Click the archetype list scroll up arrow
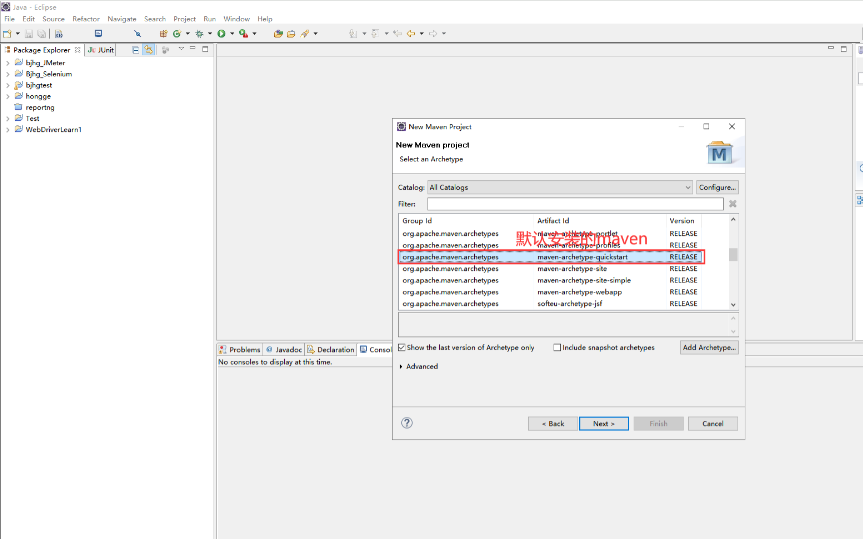Screen dimensions: 863x539 733,220
